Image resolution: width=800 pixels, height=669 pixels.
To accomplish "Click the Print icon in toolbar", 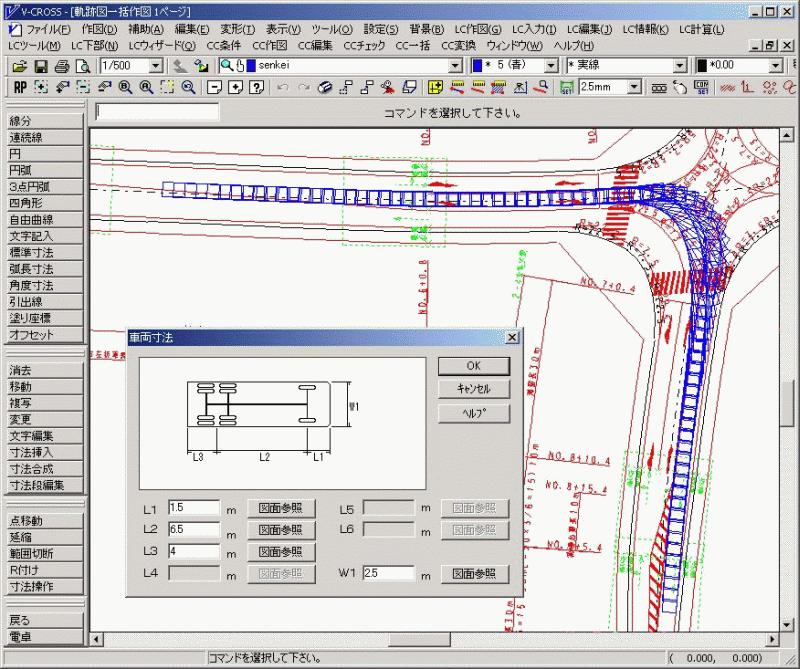I will point(61,65).
